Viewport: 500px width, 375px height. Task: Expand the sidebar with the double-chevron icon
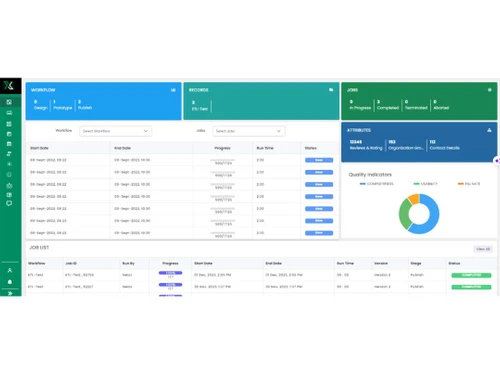[x=10, y=293]
